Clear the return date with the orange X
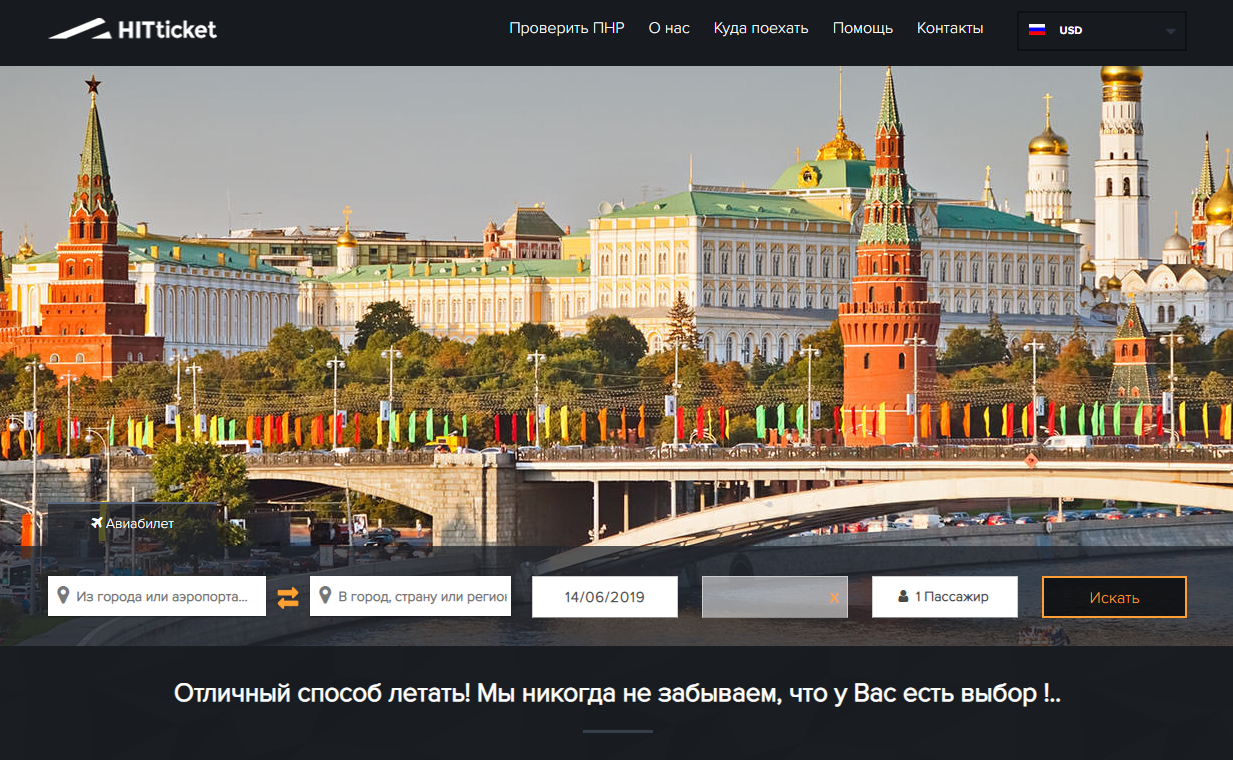The image size is (1233, 760). 834,598
